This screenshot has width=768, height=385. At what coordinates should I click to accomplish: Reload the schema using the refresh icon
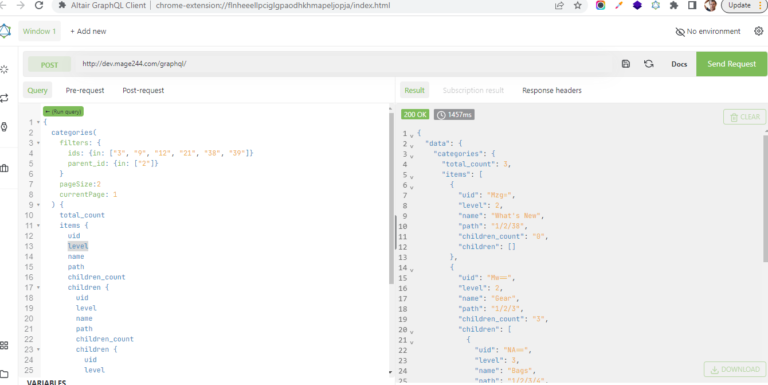[649, 64]
